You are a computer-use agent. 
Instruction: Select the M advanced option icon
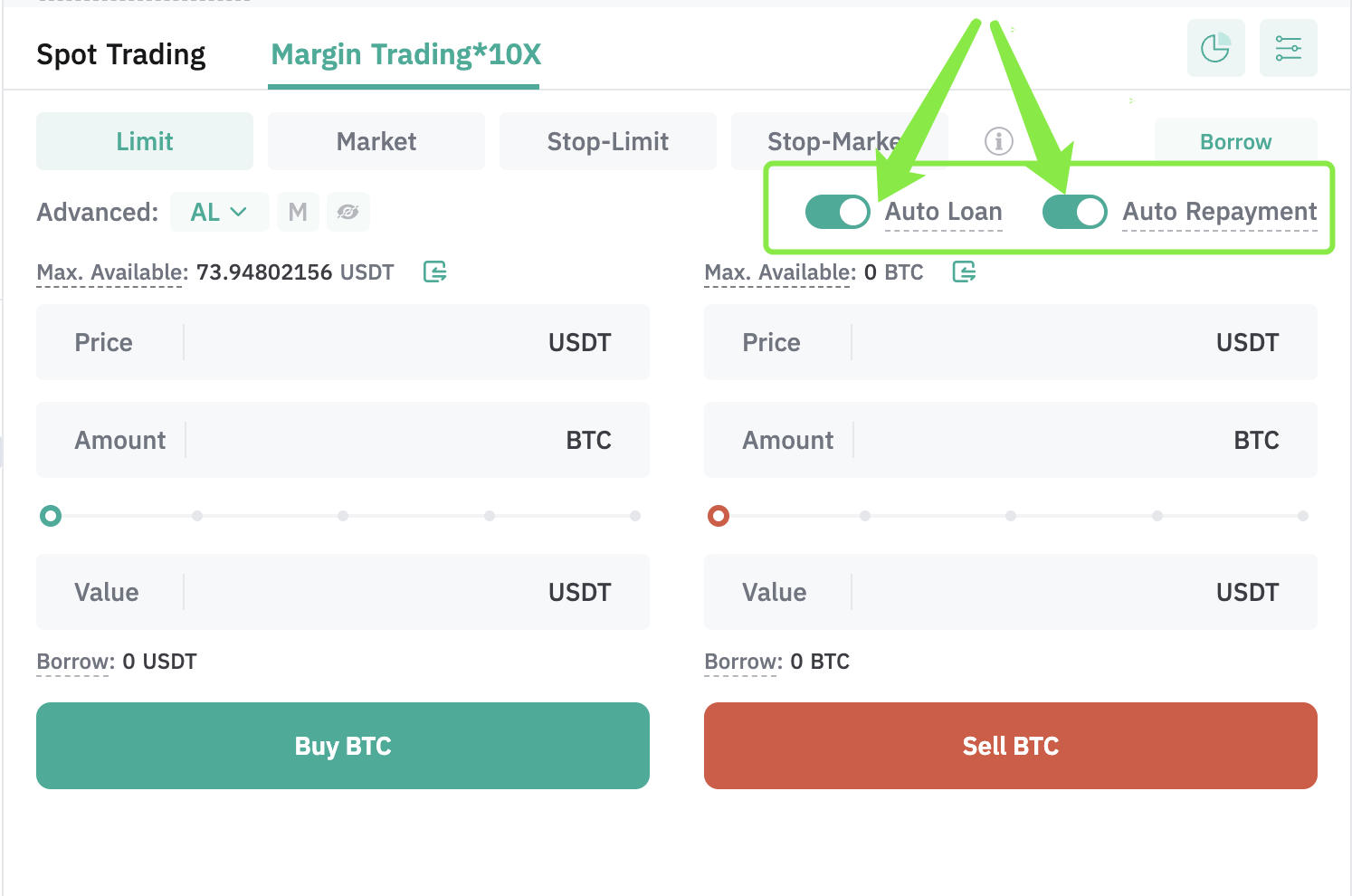point(298,212)
